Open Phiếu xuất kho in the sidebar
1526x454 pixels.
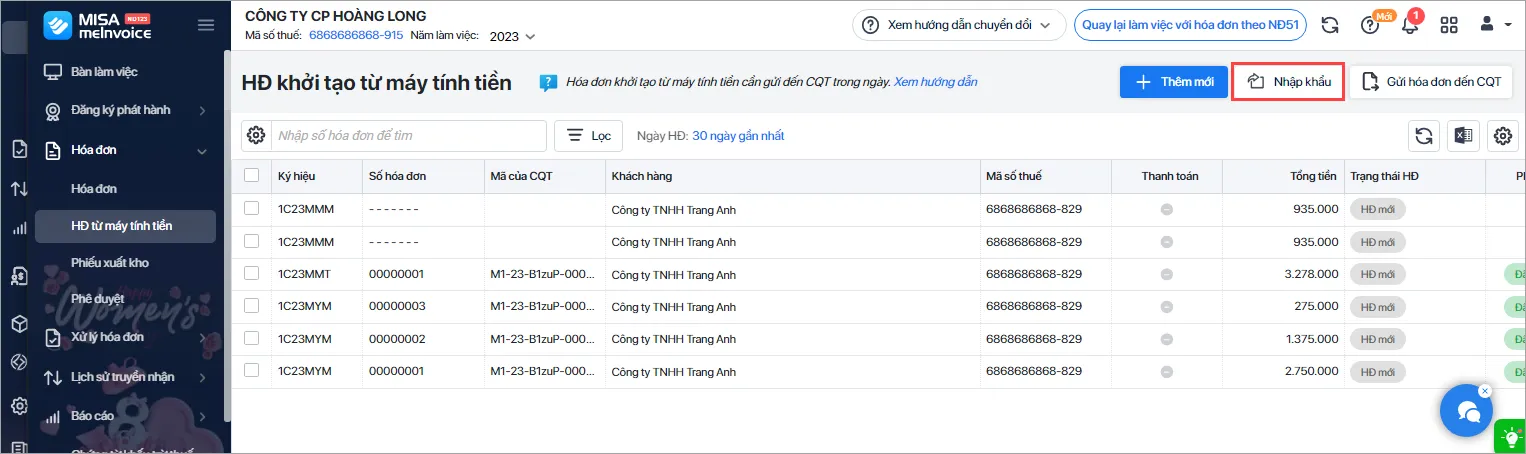tap(110, 263)
